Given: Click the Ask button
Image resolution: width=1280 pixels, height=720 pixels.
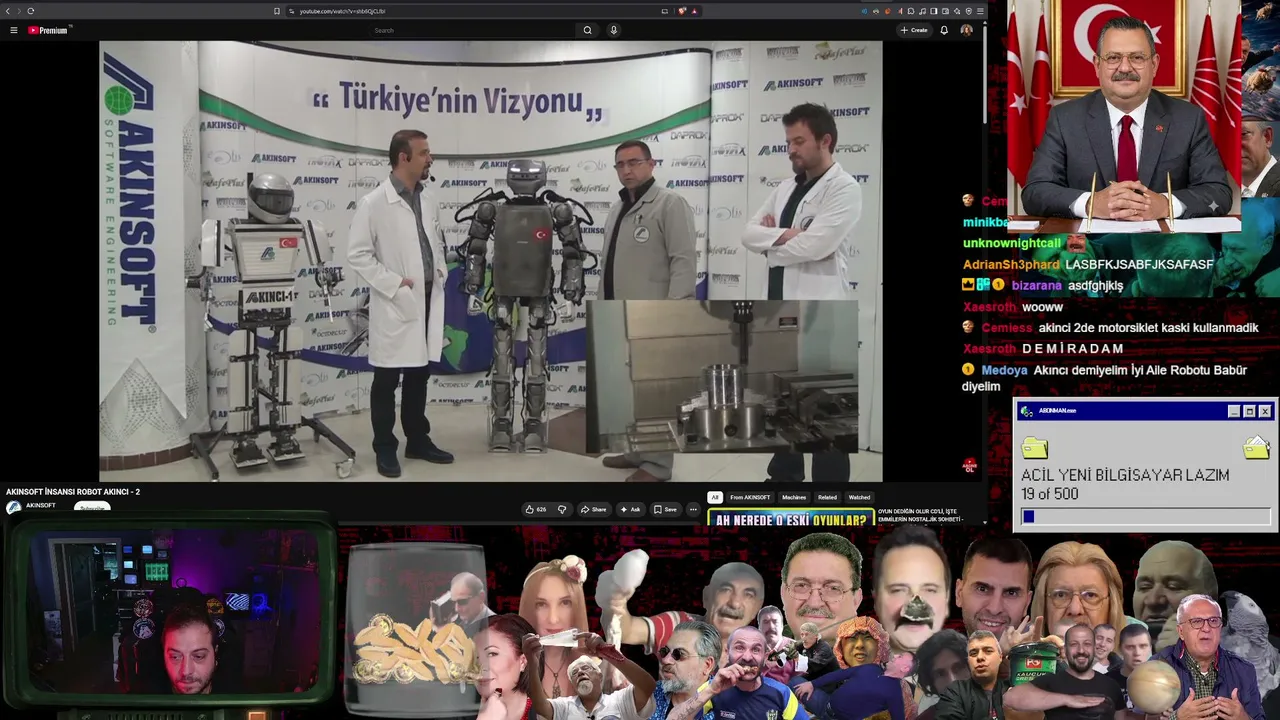Looking at the screenshot, I should click(630, 509).
